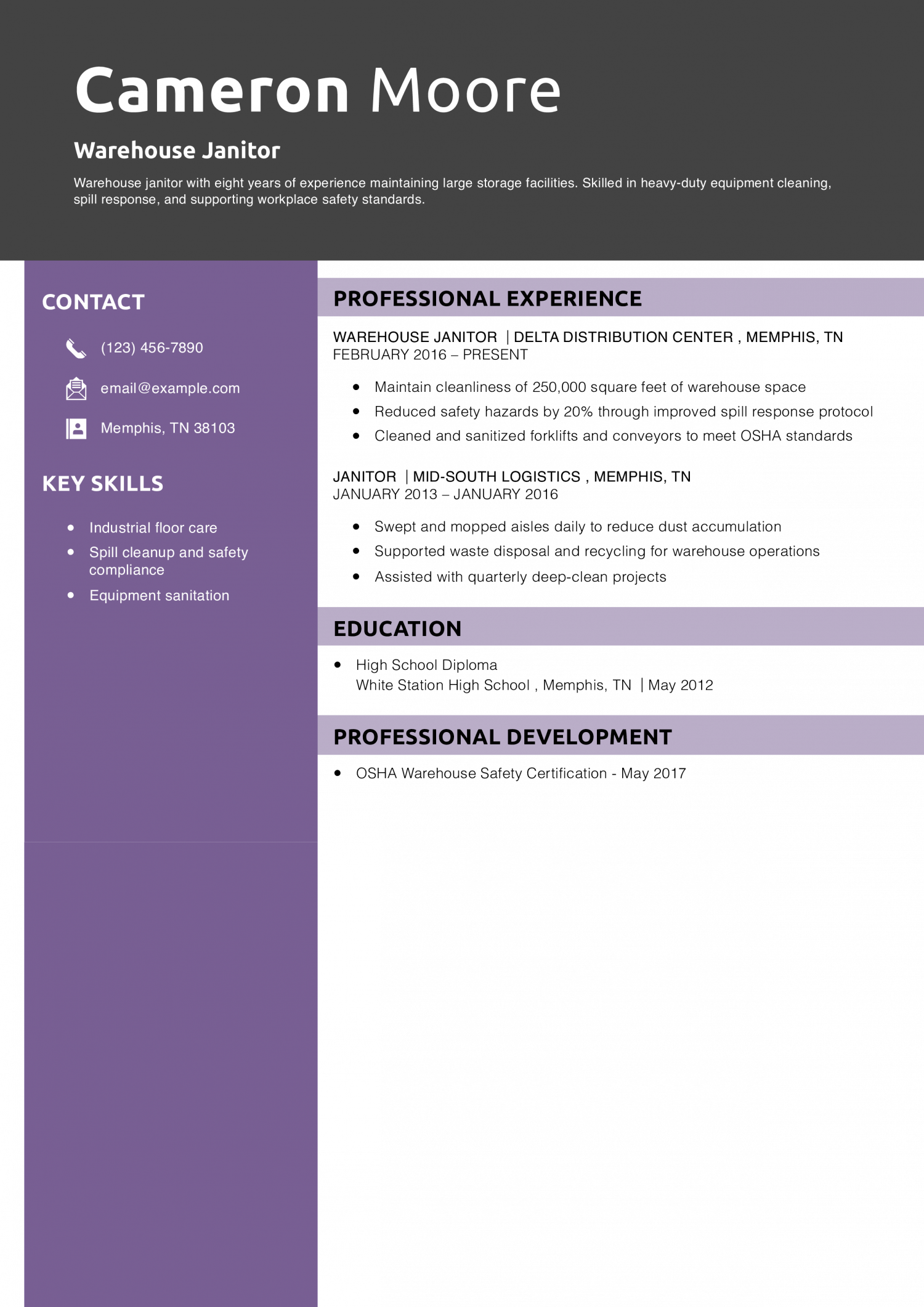Click the address book location icon
This screenshot has width=924, height=1307.
click(x=76, y=428)
